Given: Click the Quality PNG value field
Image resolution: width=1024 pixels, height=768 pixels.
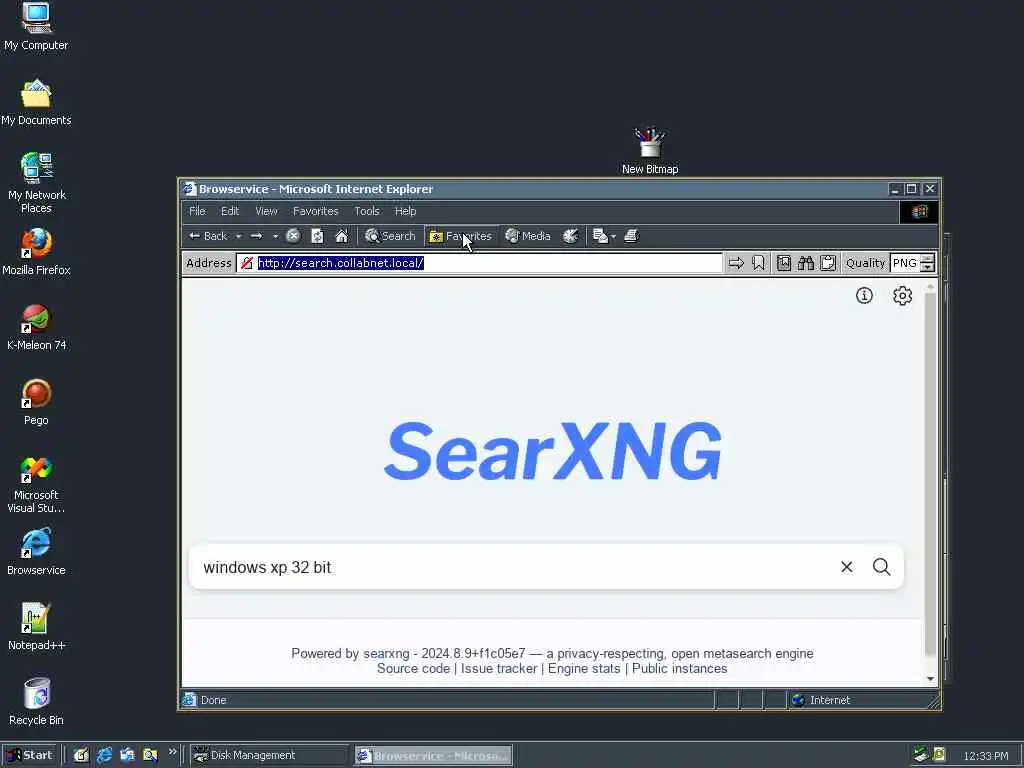Looking at the screenshot, I should (905, 263).
